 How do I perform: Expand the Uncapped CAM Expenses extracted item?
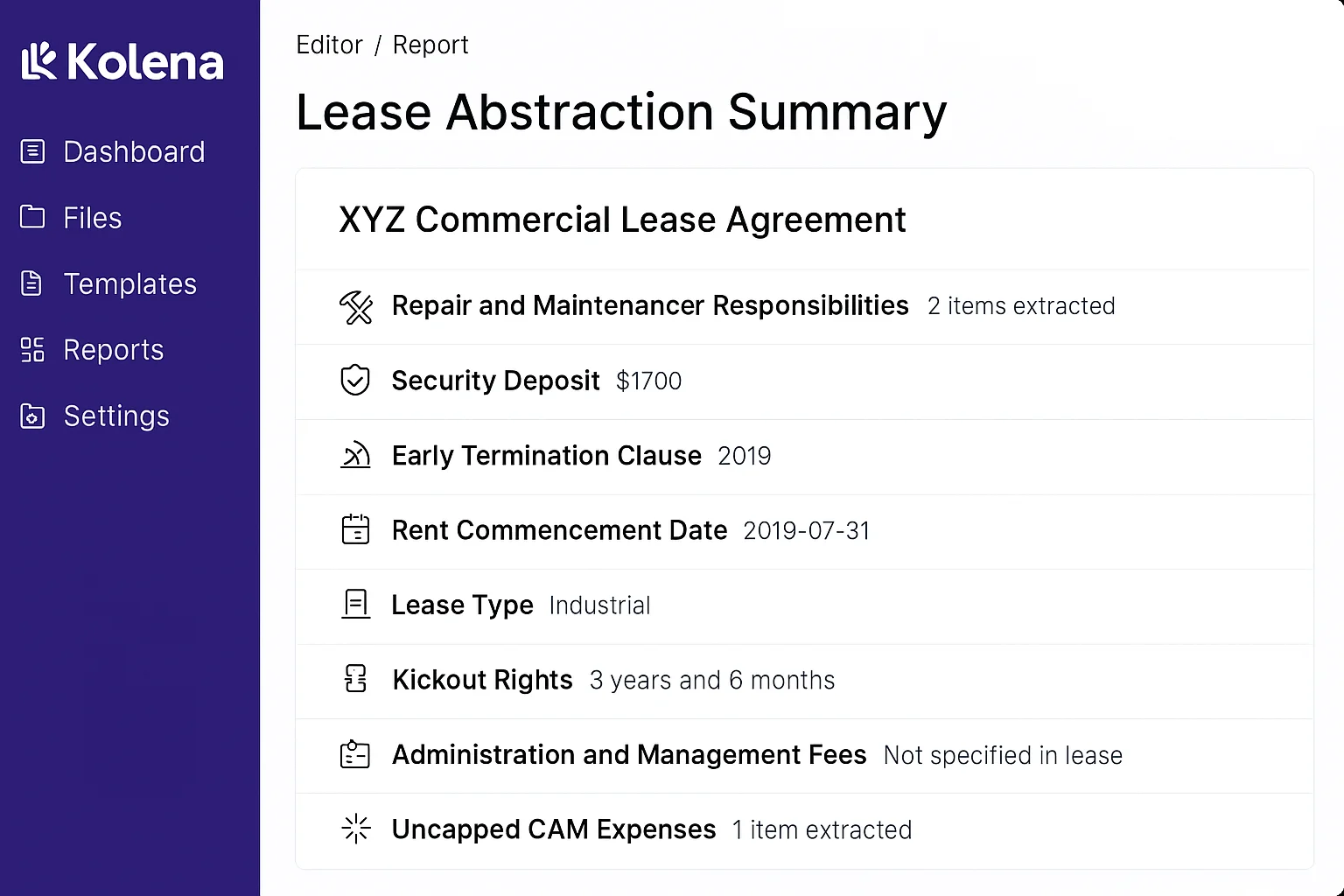[553, 829]
